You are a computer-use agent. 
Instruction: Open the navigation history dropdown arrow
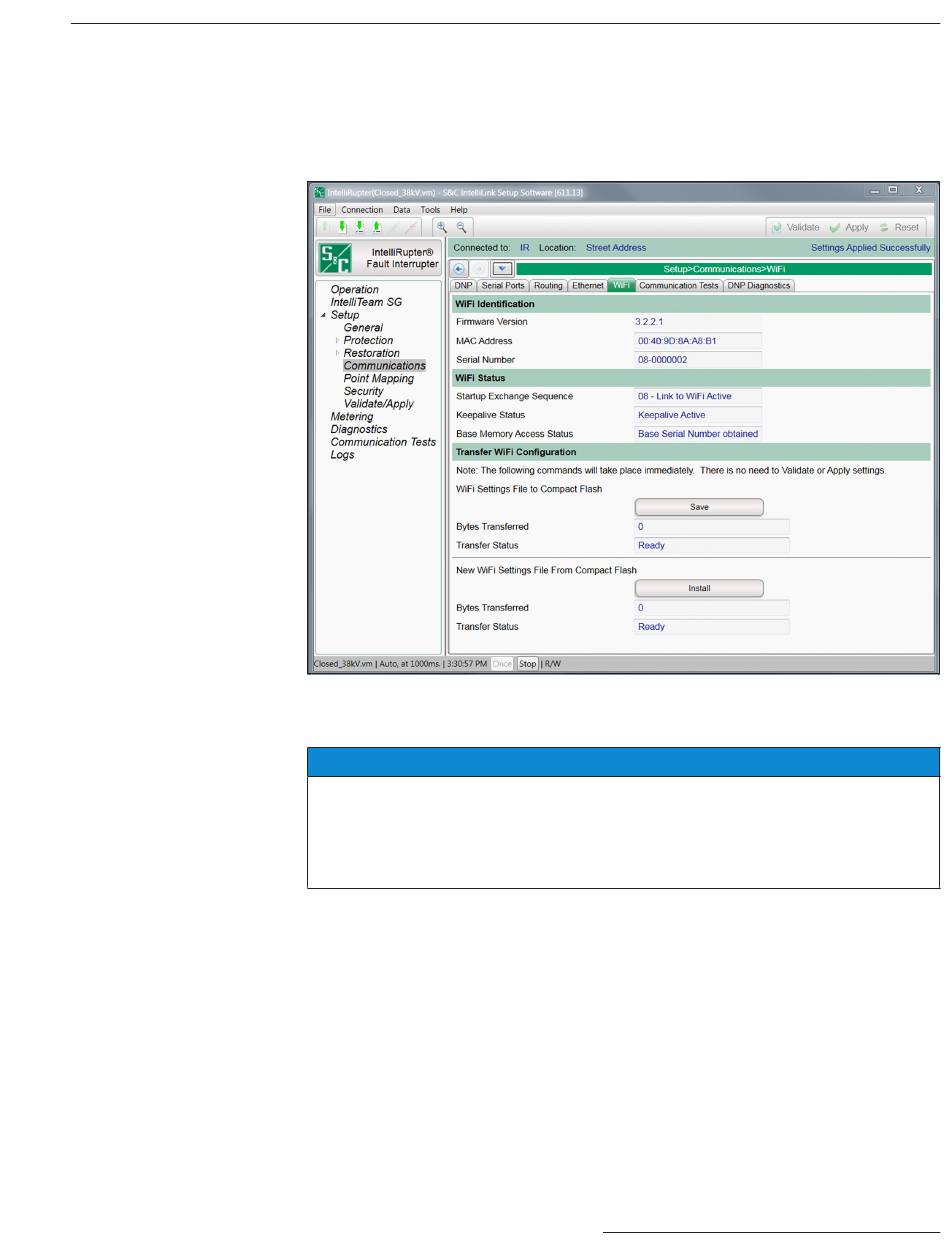point(502,269)
